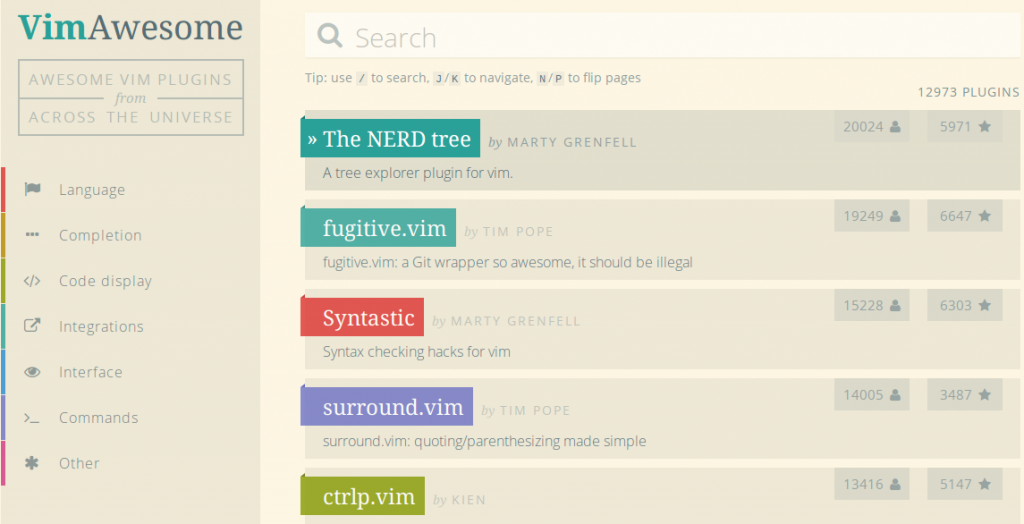The height and width of the screenshot is (524, 1024).
Task: Click the 6647 stars count
Action: pyautogui.click(x=955, y=216)
